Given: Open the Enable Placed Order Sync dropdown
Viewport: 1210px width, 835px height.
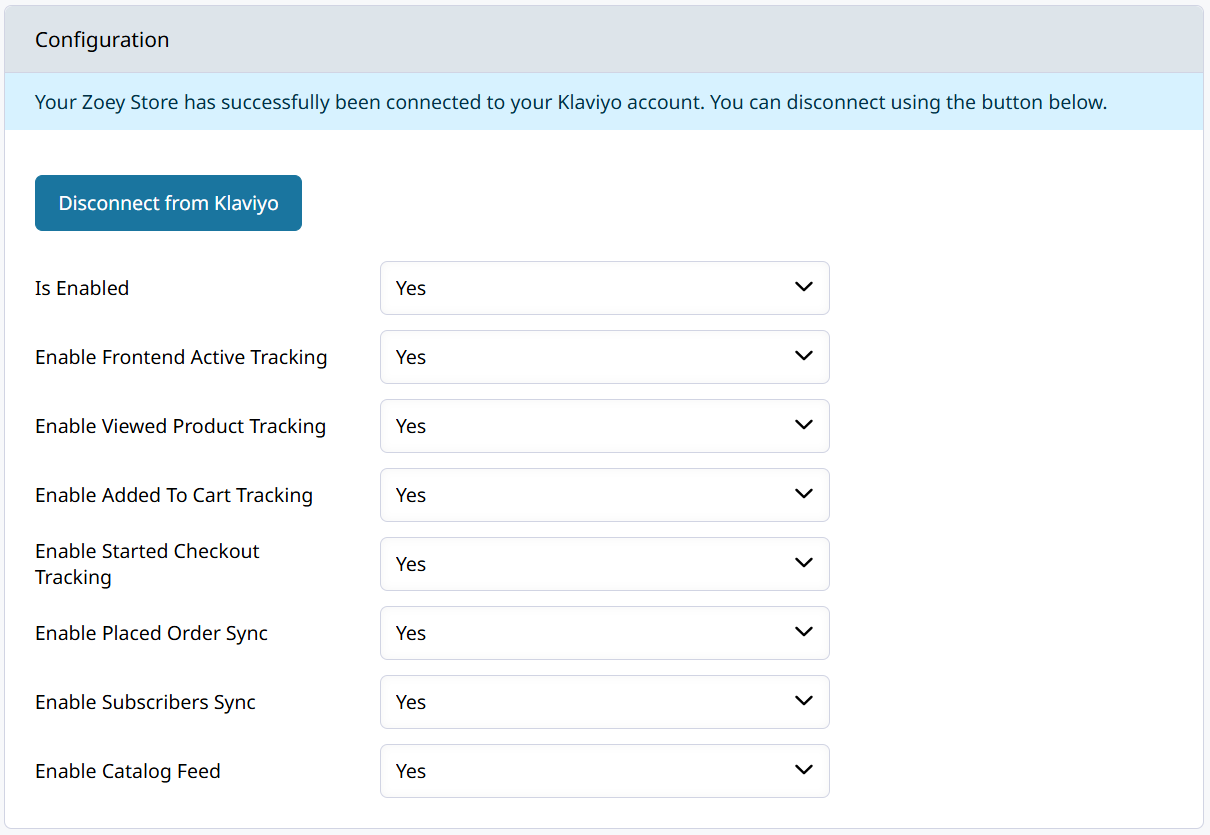Looking at the screenshot, I should 605,633.
